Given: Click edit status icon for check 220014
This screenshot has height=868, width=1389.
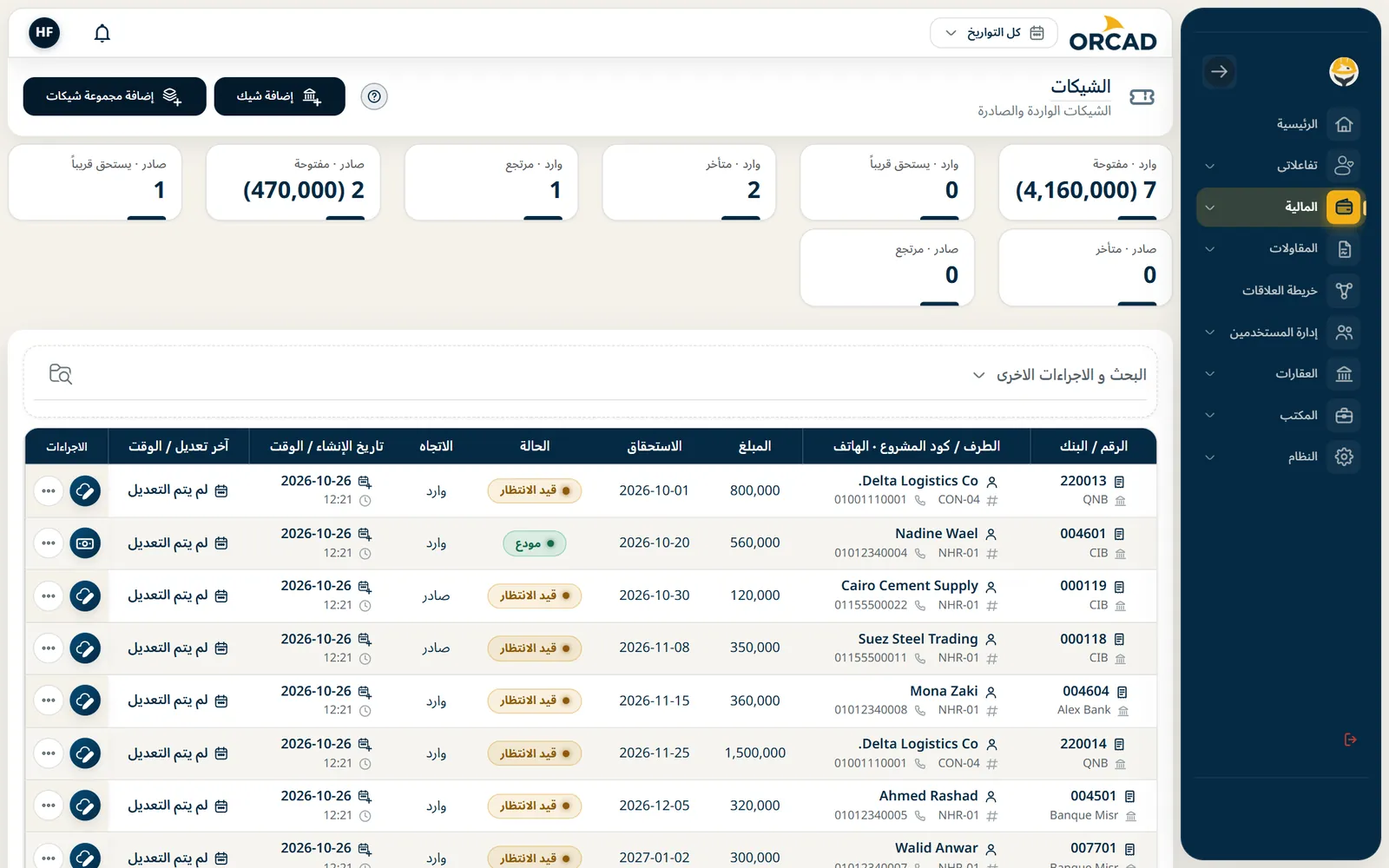Looking at the screenshot, I should (x=85, y=753).
